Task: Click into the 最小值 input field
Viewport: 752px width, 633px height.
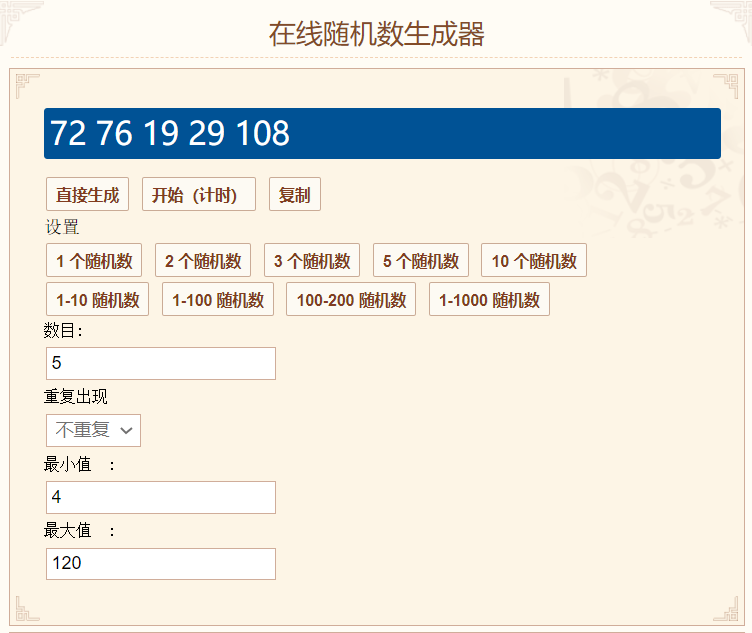Action: 161,497
